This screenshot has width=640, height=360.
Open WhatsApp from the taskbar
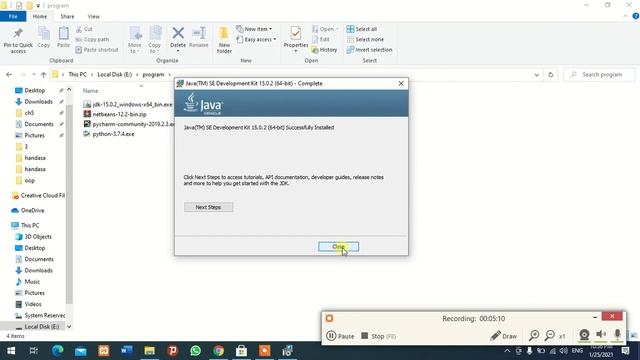196,351
